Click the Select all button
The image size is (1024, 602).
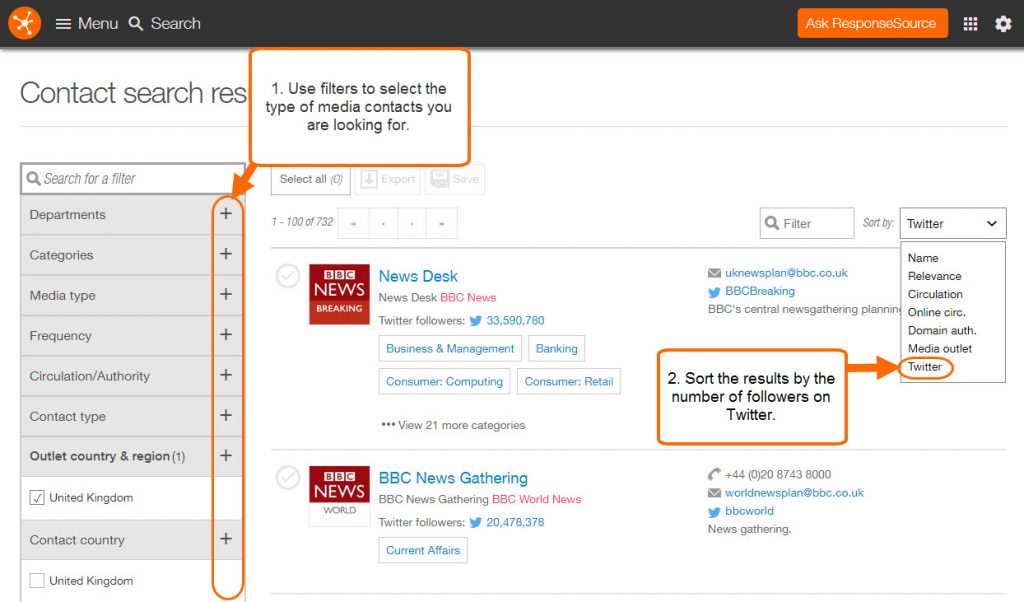pos(311,180)
